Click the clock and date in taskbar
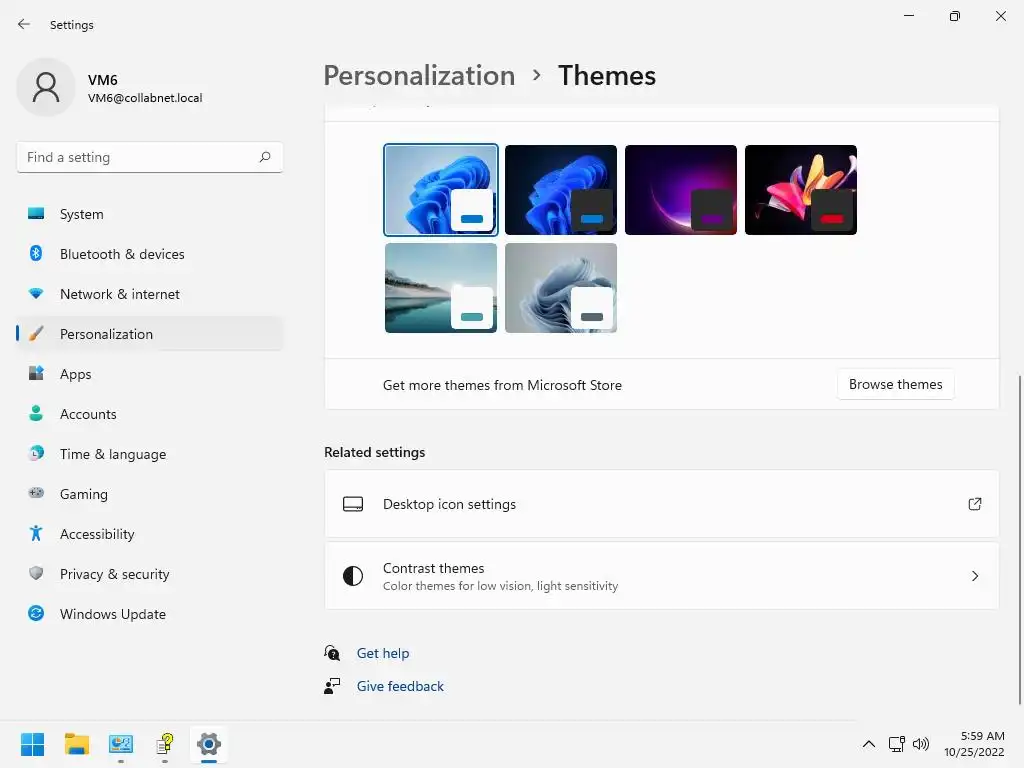 click(974, 744)
